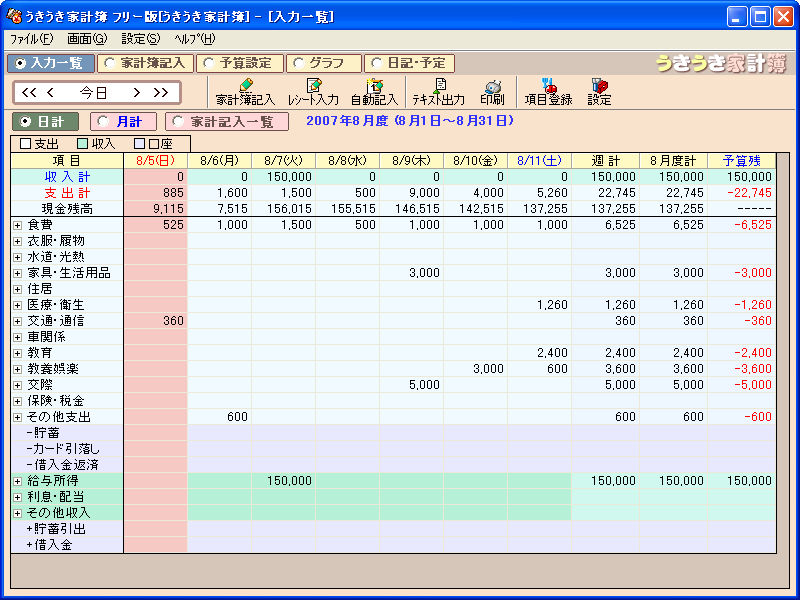Select the 8/11(土) column header
The height and width of the screenshot is (600, 800).
539,161
